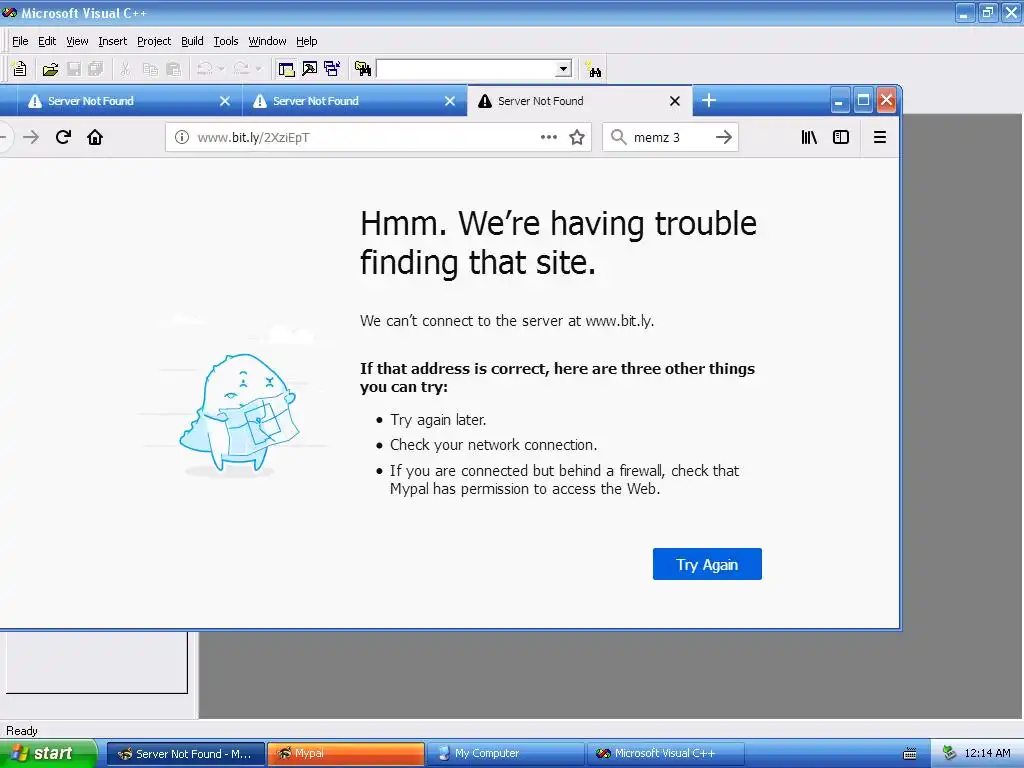Open a new browser tab with plus
The image size is (1024, 768).
tap(709, 101)
